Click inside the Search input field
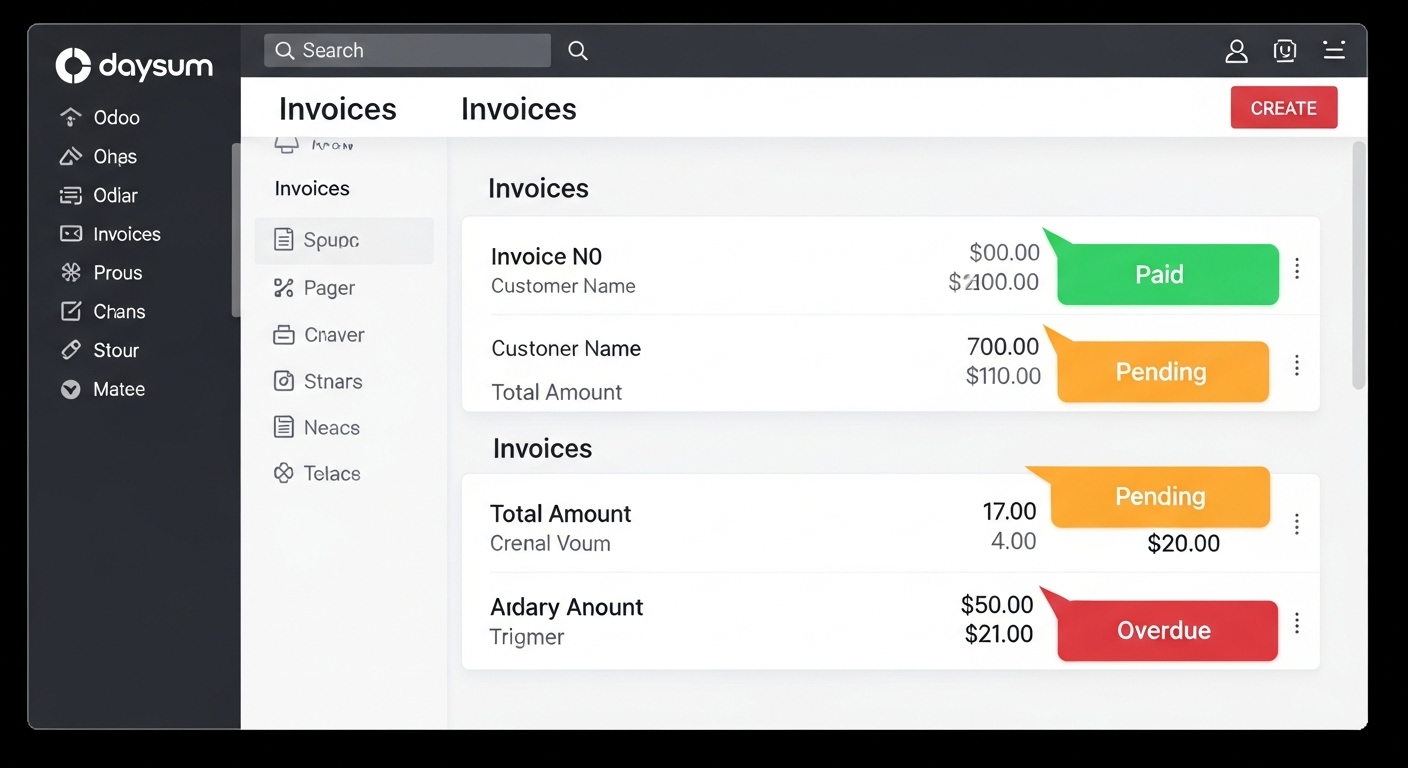 coord(410,50)
